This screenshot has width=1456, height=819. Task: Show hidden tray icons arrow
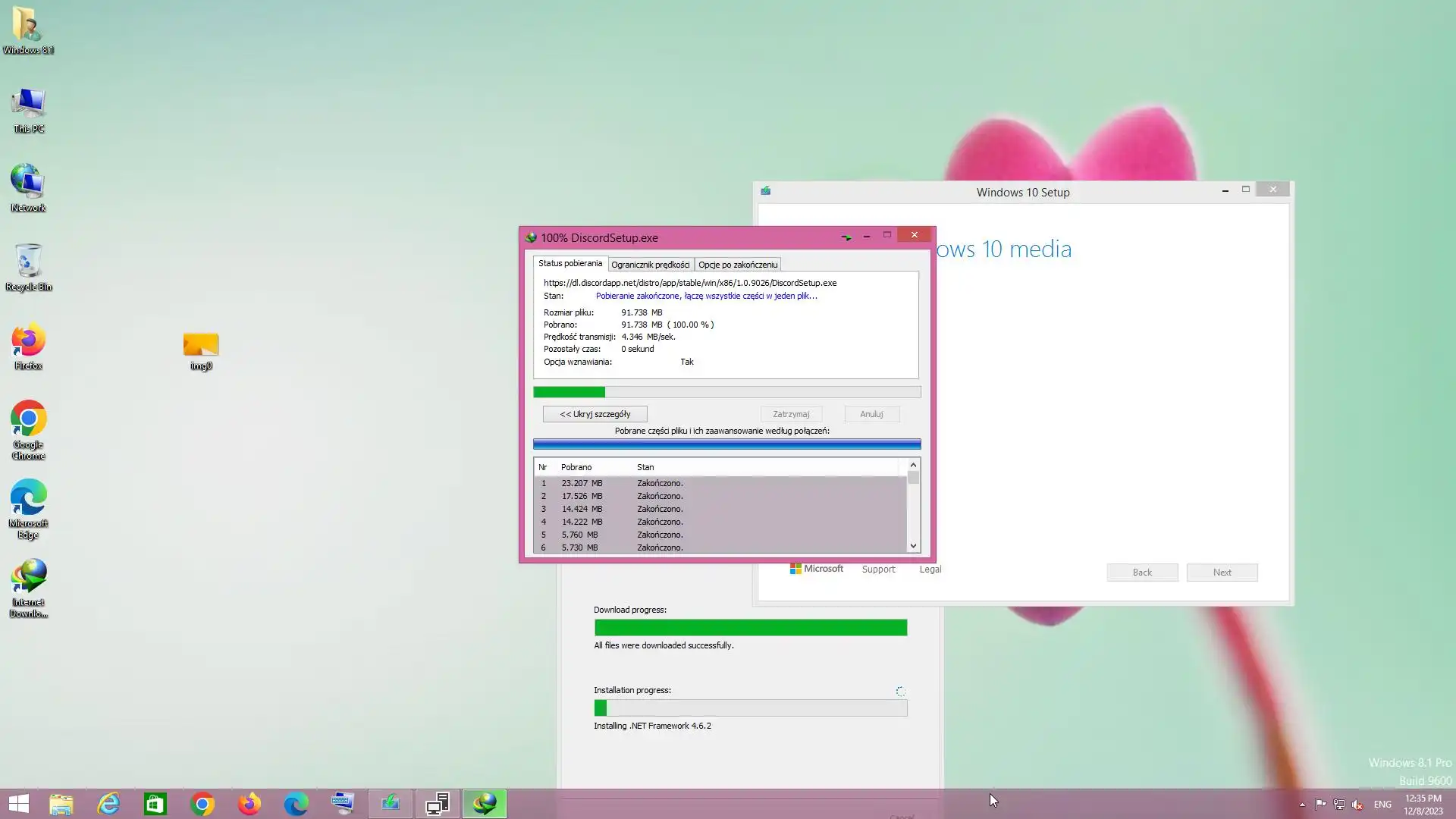pyautogui.click(x=1302, y=805)
